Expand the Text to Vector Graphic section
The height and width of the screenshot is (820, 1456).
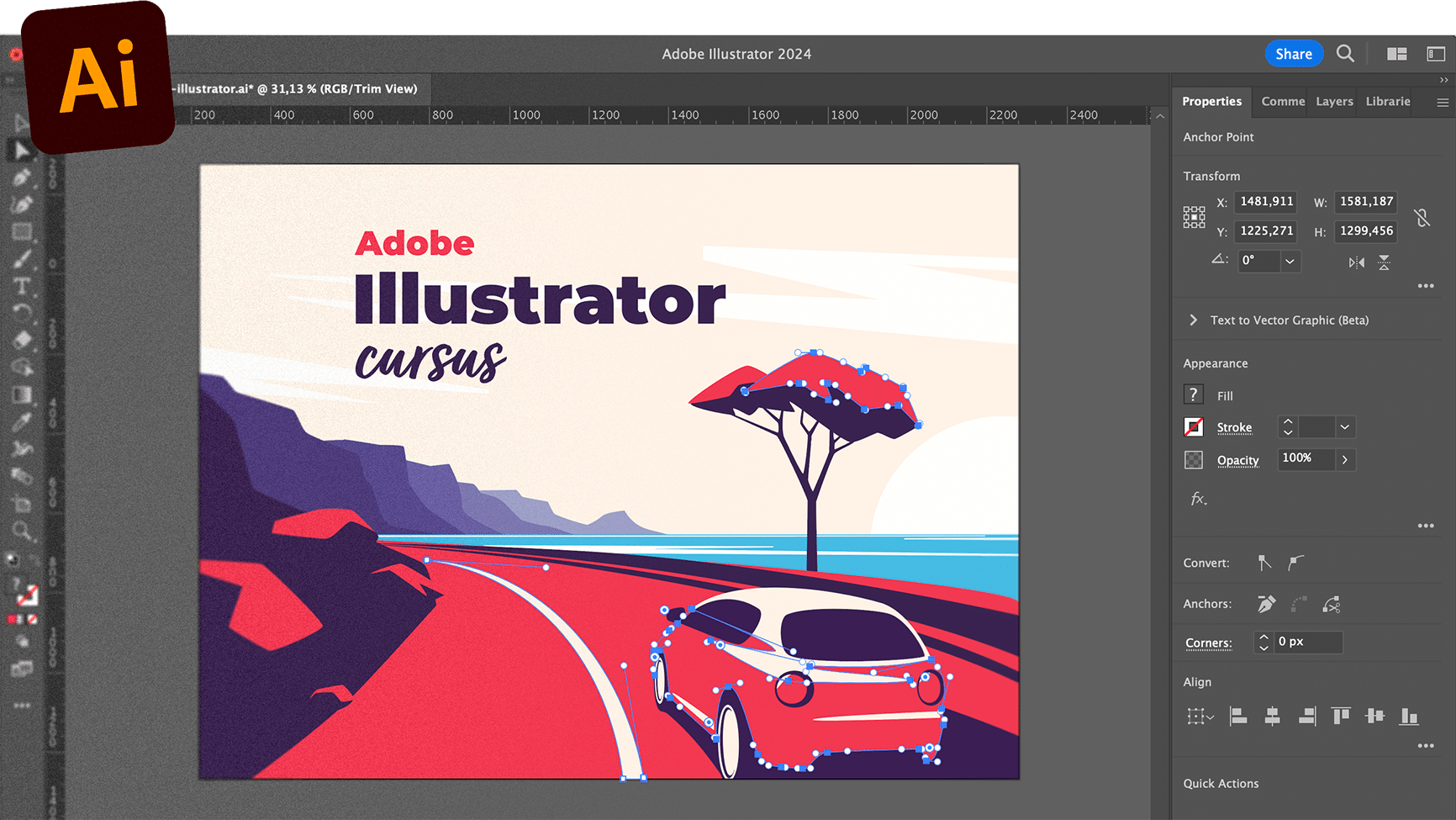pos(1193,320)
